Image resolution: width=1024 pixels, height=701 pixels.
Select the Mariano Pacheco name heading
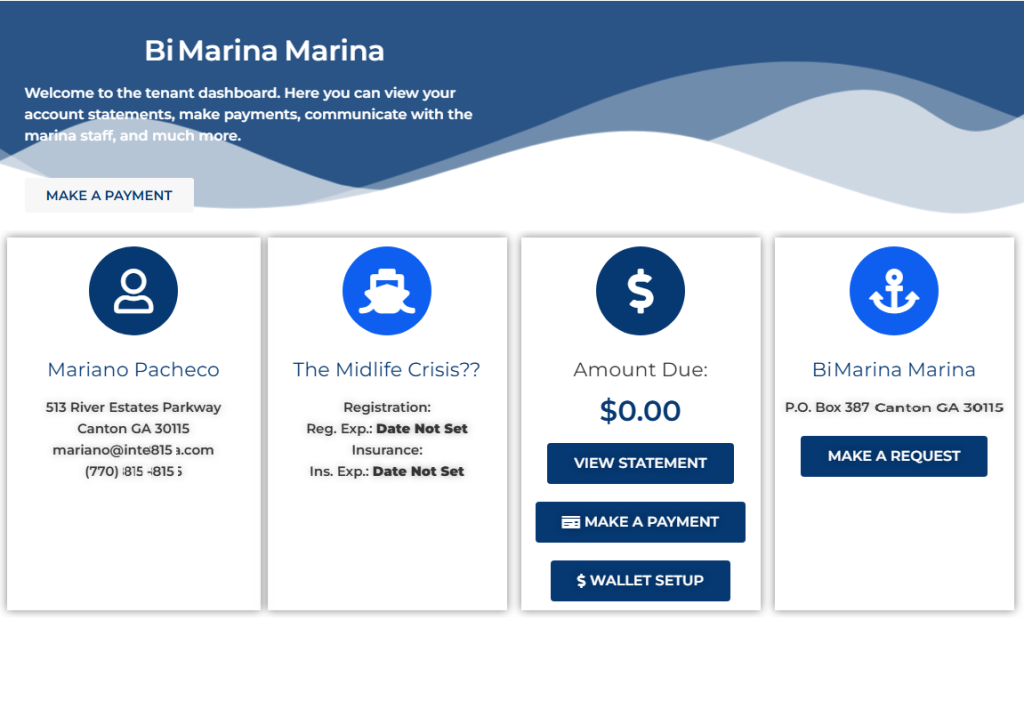133,370
